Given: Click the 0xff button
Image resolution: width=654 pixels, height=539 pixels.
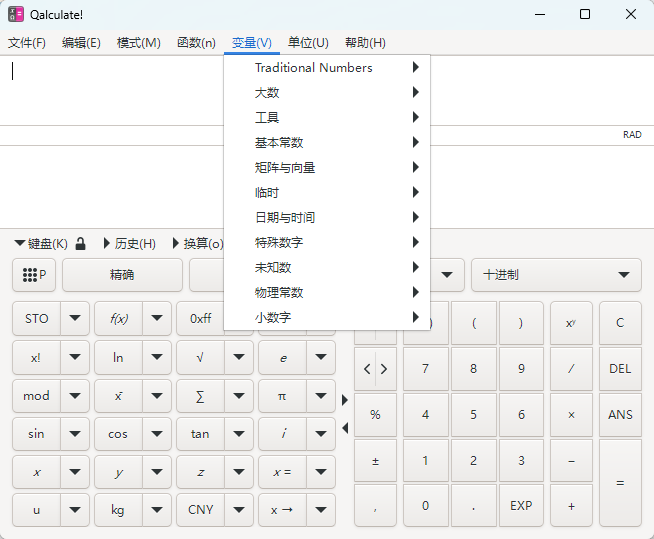Looking at the screenshot, I should coord(200,319).
